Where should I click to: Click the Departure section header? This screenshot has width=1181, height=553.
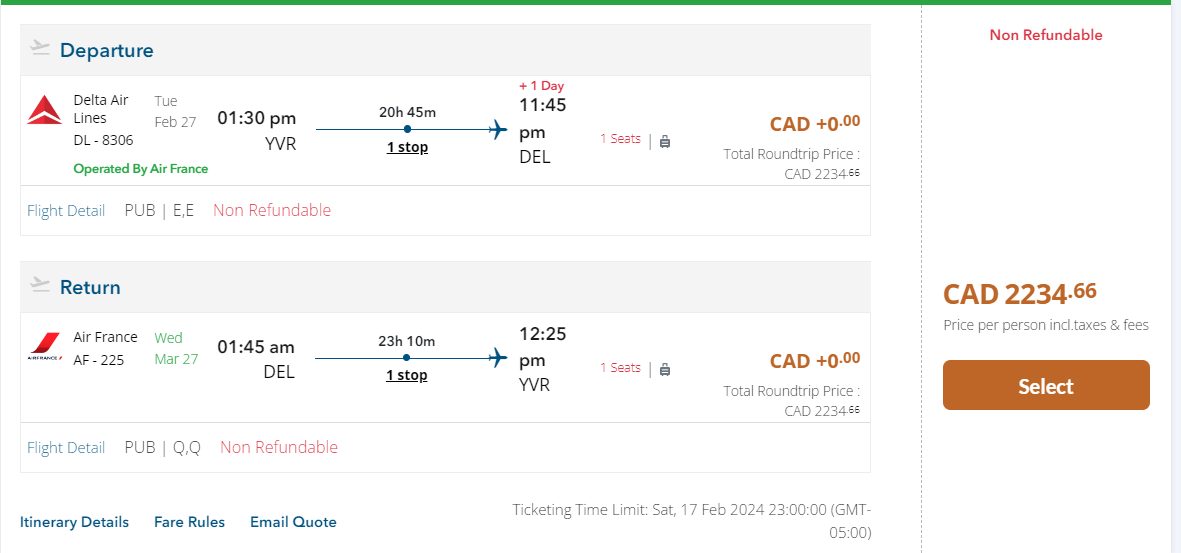coord(107,50)
